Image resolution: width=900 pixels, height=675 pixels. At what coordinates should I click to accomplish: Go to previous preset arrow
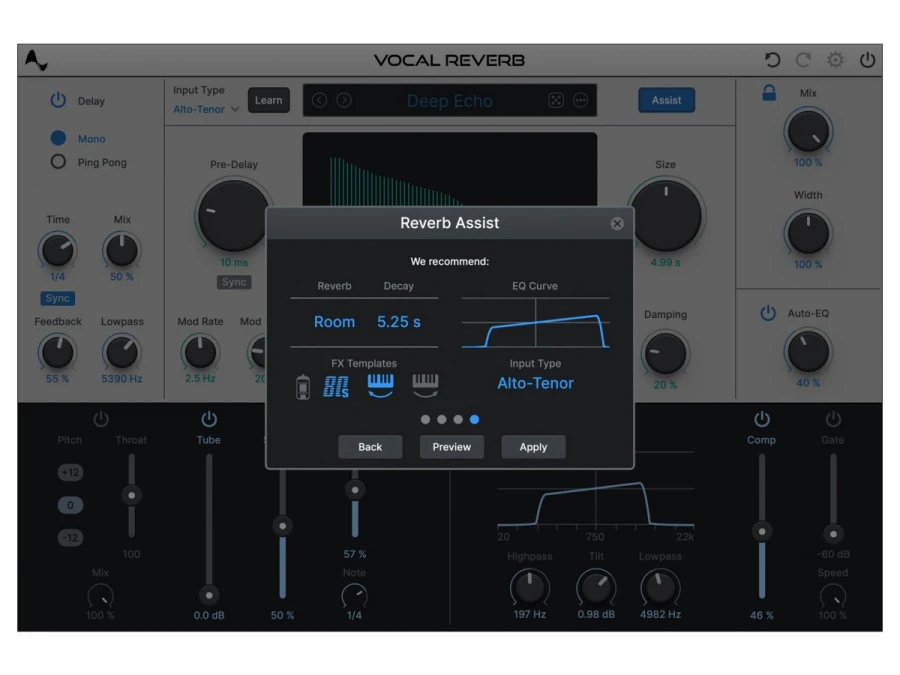tap(320, 100)
